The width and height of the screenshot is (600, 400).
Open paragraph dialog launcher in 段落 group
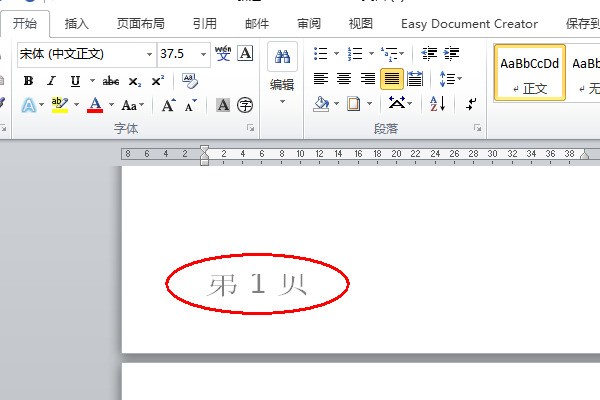point(477,128)
